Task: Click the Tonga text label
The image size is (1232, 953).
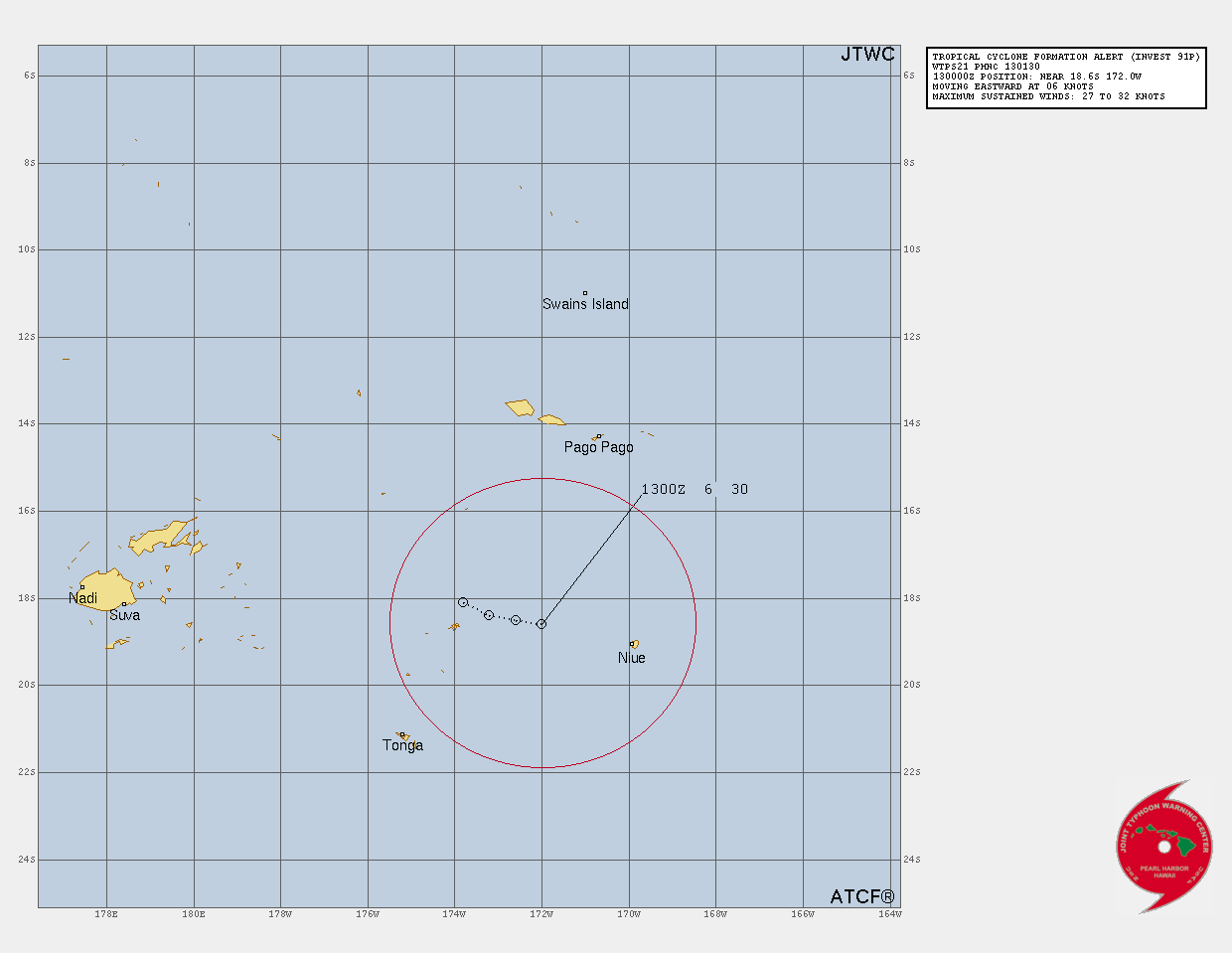Action: 402,745
